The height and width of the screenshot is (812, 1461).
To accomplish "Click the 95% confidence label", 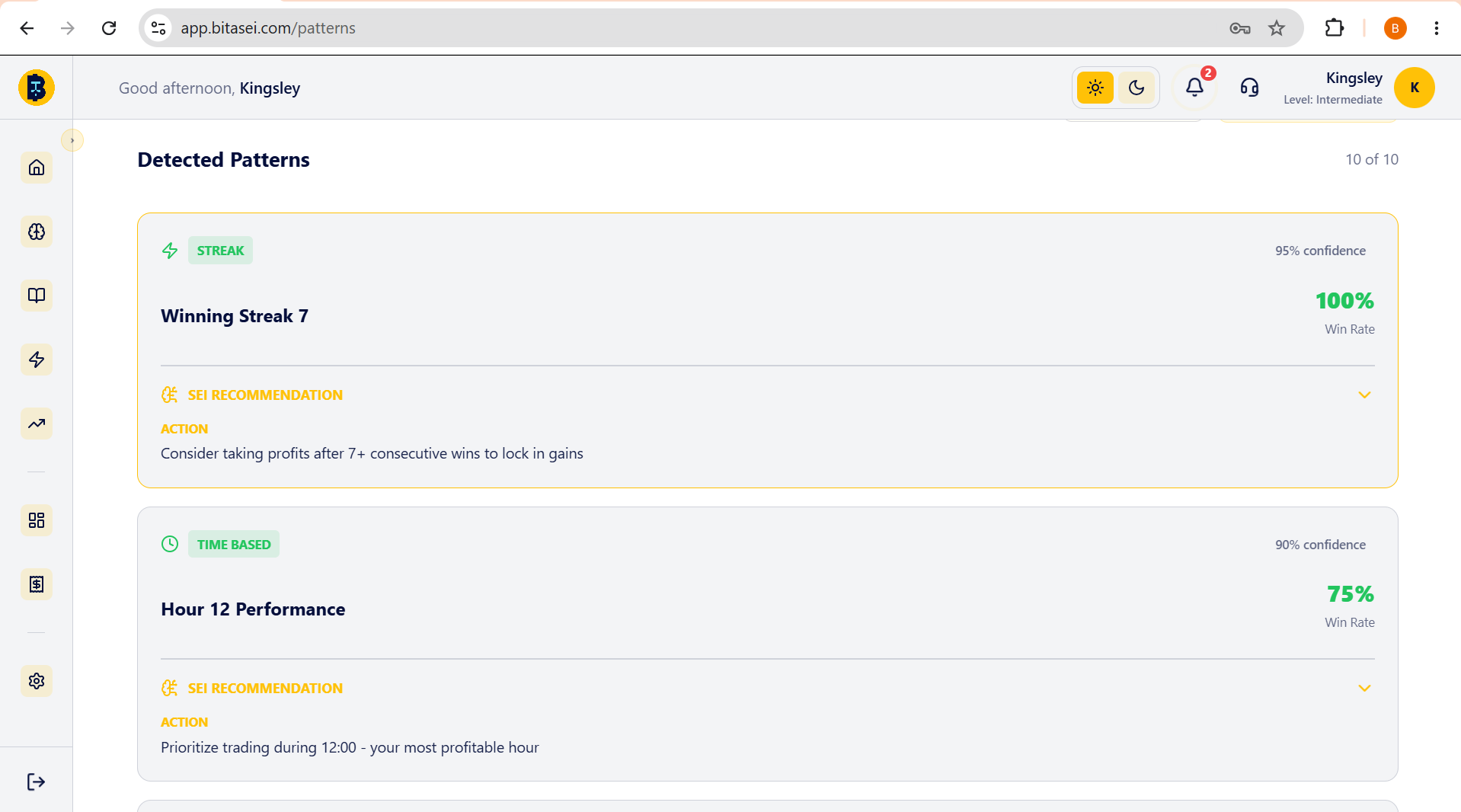I will pos(1320,251).
